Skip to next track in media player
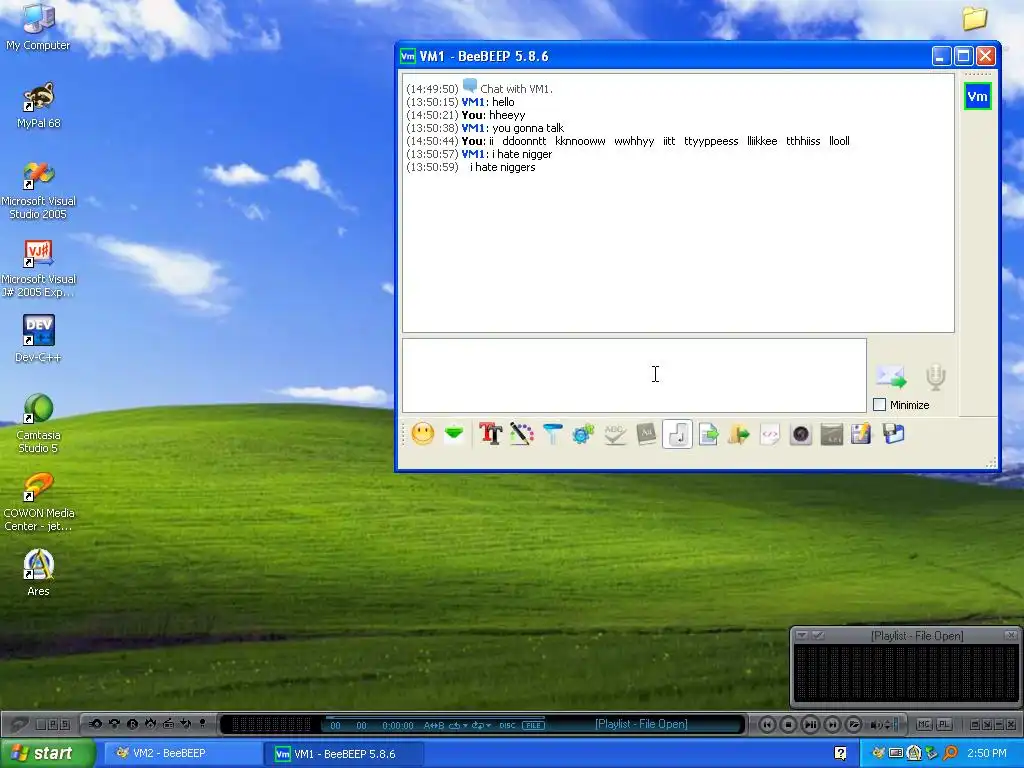This screenshot has height=768, width=1024. click(x=831, y=724)
